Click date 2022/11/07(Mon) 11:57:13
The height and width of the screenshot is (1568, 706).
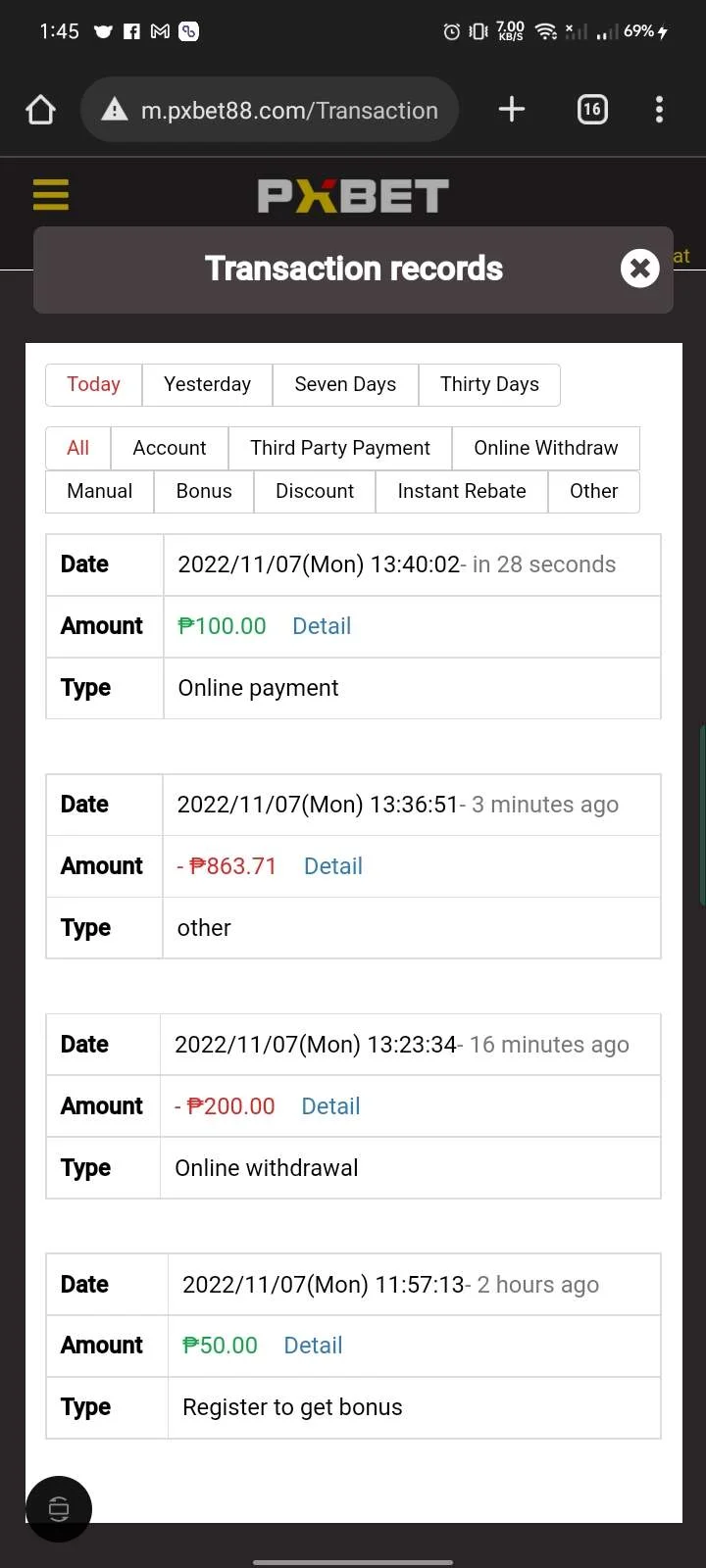coord(324,1285)
